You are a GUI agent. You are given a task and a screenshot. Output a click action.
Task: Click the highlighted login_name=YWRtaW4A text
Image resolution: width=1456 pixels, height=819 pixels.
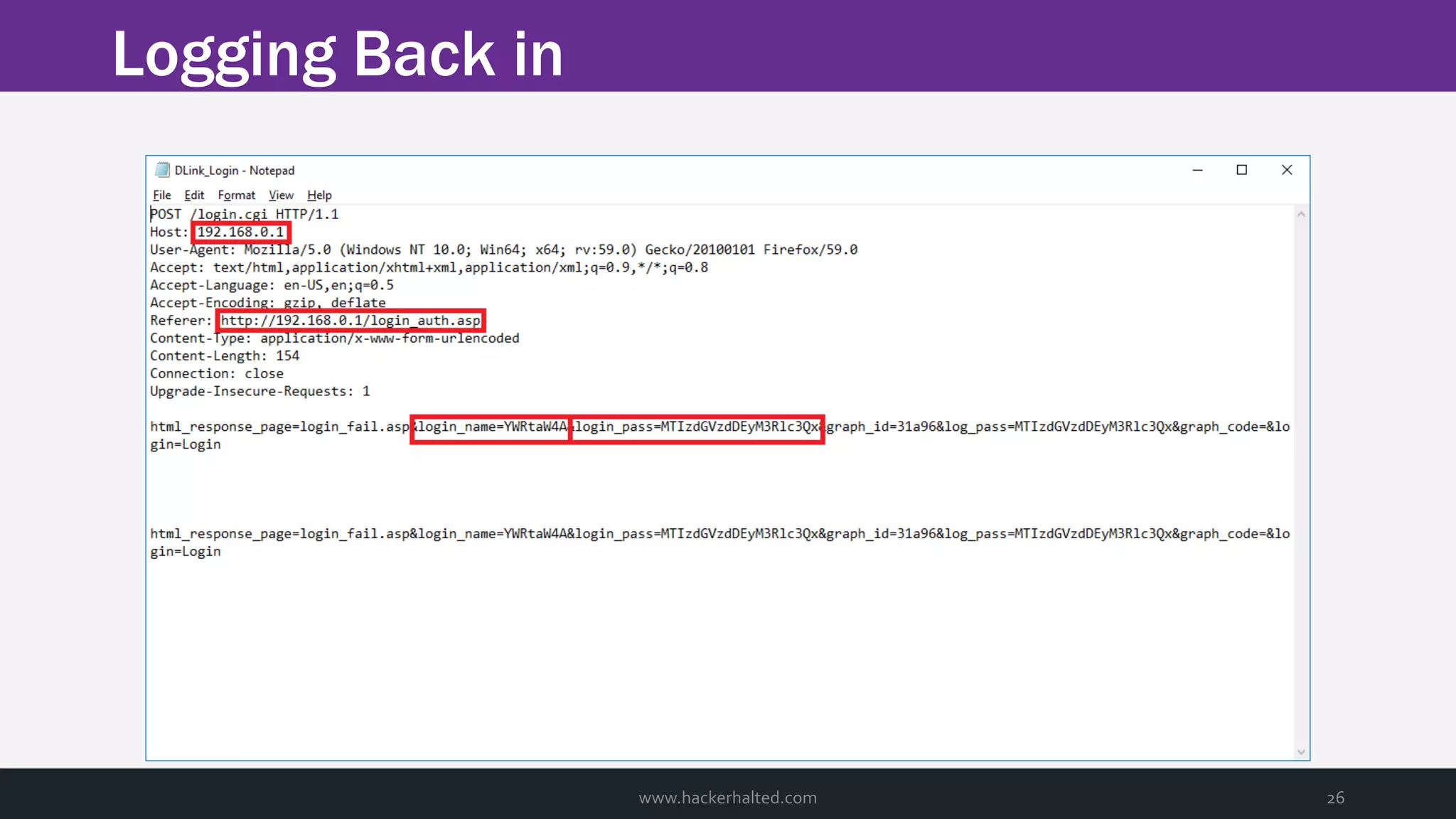click(491, 427)
